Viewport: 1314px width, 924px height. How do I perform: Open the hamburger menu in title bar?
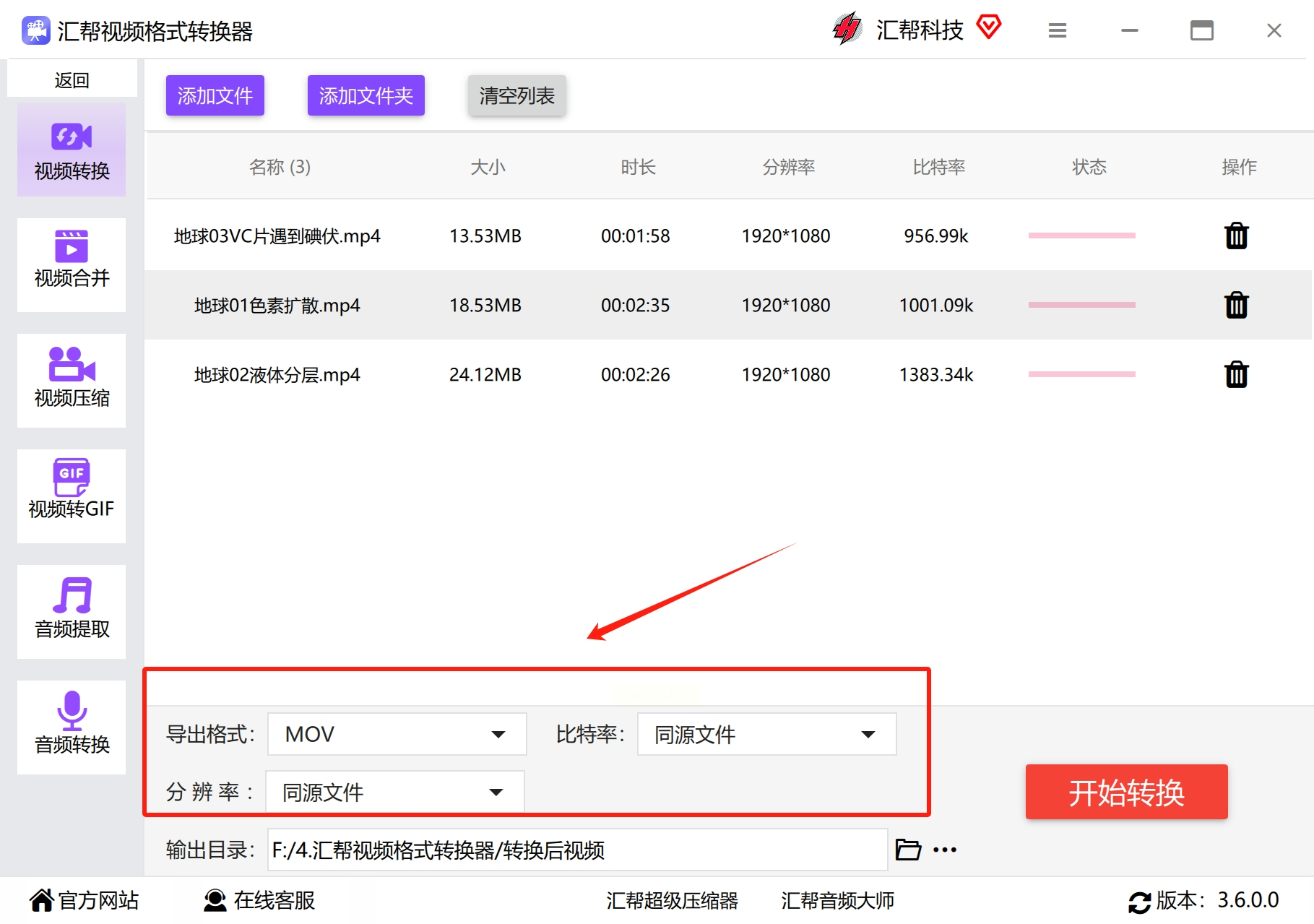[1057, 31]
